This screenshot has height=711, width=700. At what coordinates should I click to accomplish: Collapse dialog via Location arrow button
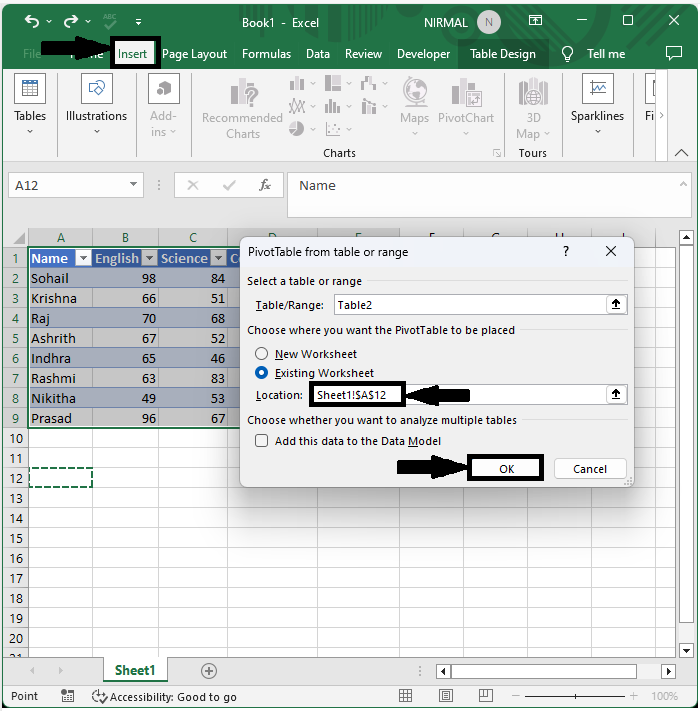(616, 394)
